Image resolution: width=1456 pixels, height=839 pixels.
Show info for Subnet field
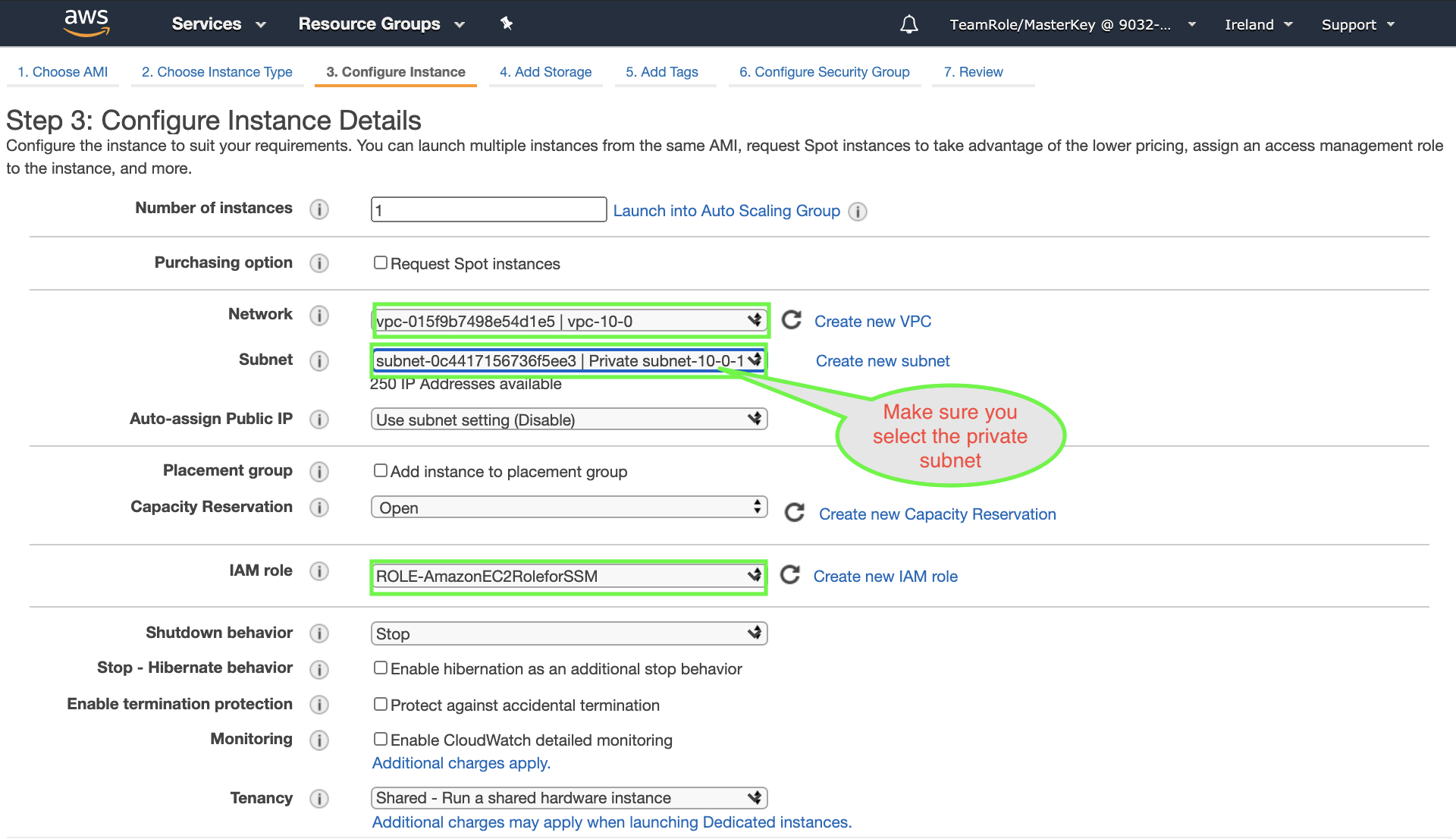(319, 360)
